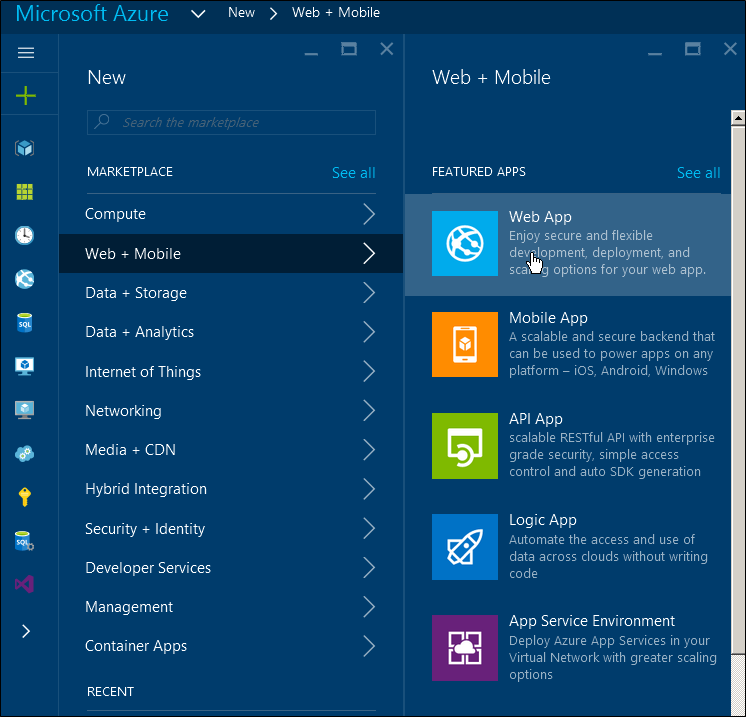Image resolution: width=746 pixels, height=717 pixels.
Task: Expand the Compute category chevron
Action: pos(369,214)
